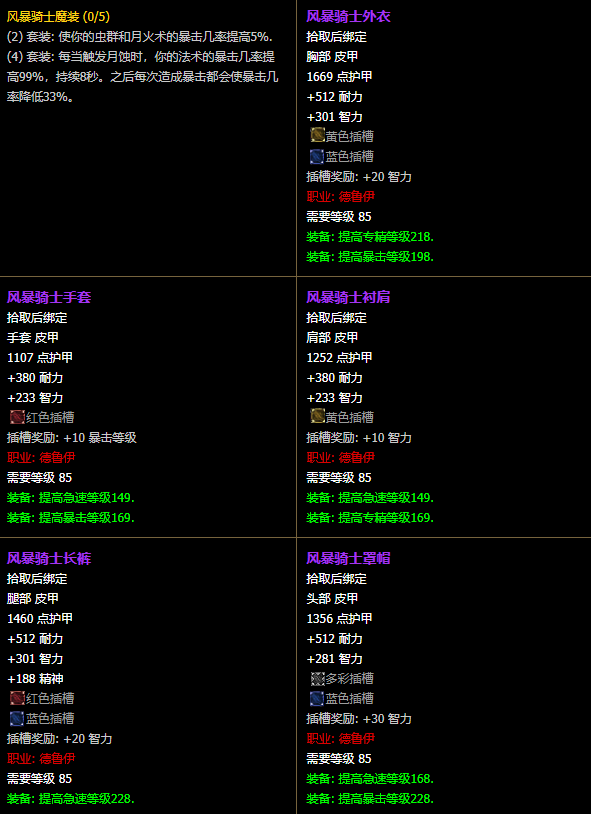Viewport: 591px width, 814px height.
Task: Open the 风暴骑士手套 item title
Action: point(49,297)
